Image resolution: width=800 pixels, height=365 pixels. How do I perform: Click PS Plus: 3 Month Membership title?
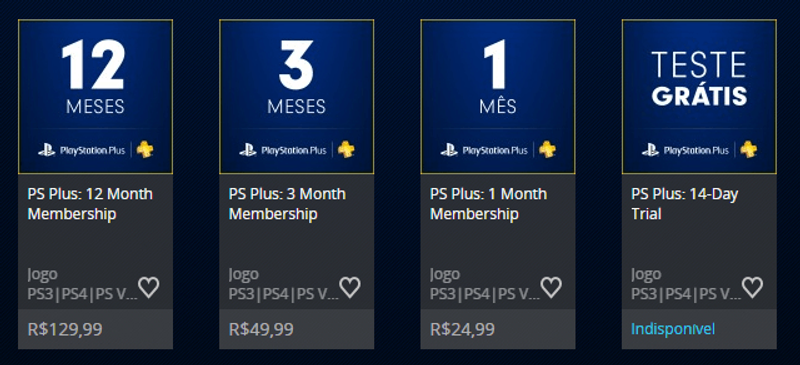point(287,204)
